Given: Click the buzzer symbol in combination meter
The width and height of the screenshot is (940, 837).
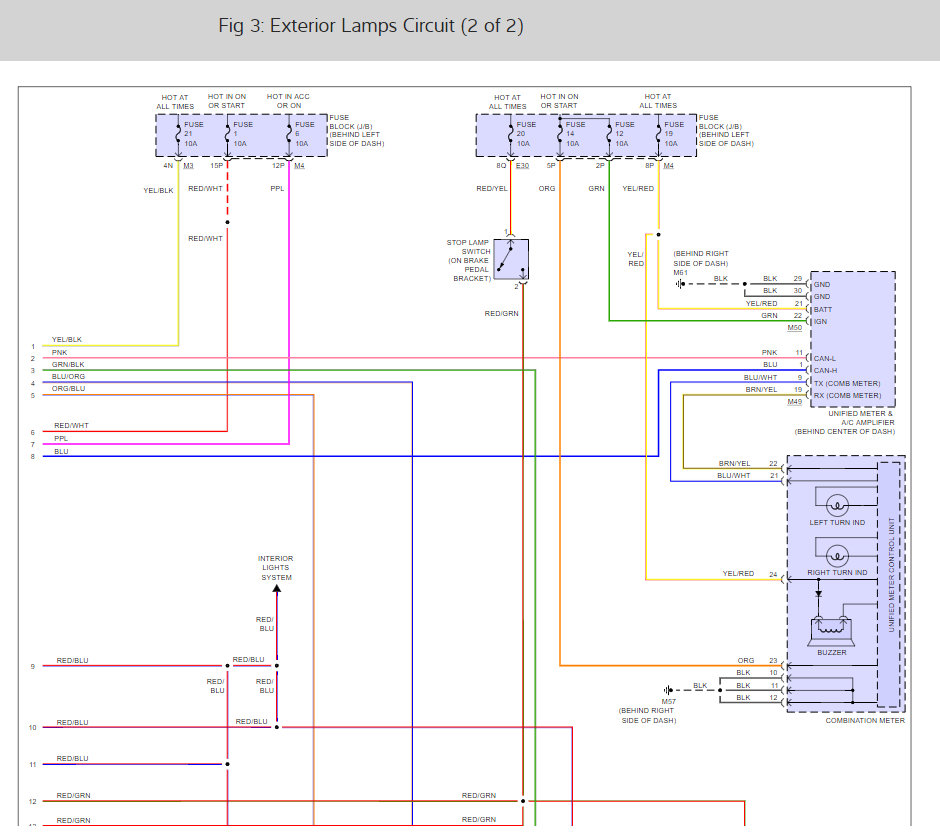Looking at the screenshot, I should pos(831,632).
